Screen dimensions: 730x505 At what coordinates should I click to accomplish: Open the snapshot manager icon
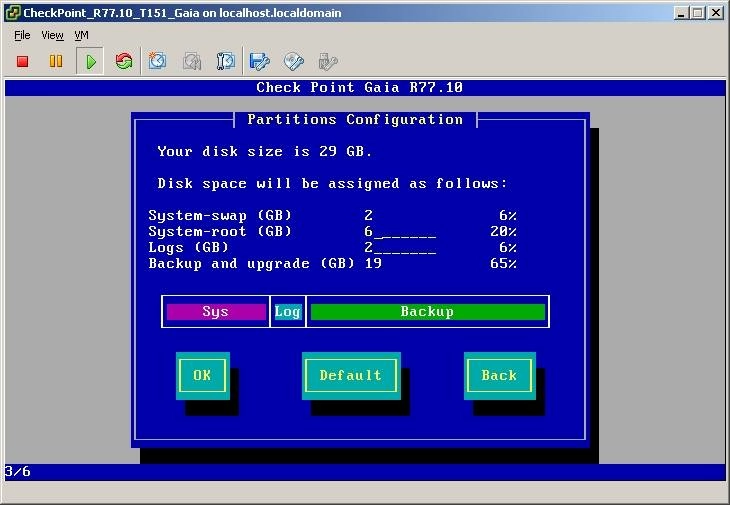(226, 61)
